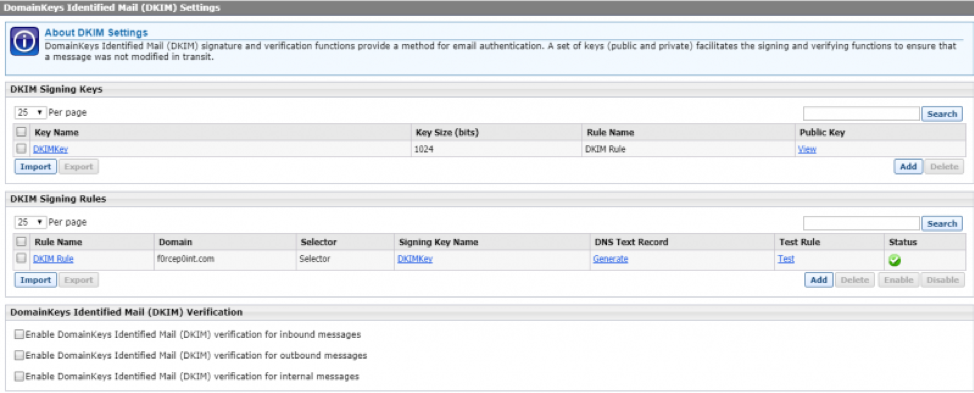Open DKIMKey link under Signing Key Name

point(414,259)
